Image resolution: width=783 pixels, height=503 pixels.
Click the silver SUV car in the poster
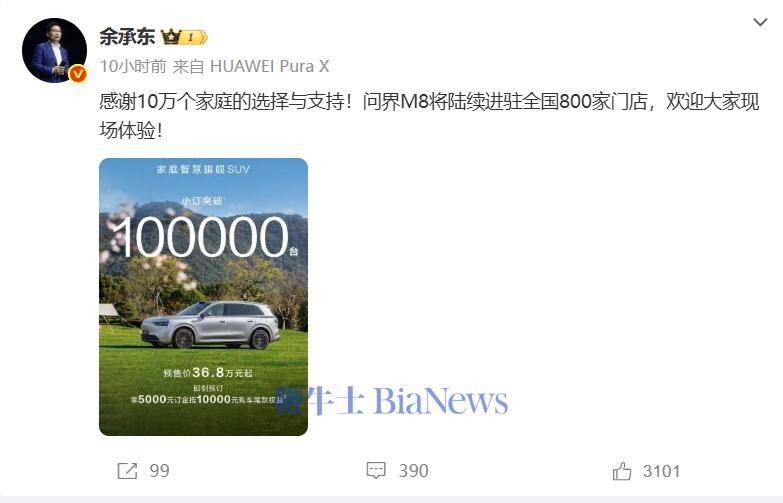[x=210, y=325]
